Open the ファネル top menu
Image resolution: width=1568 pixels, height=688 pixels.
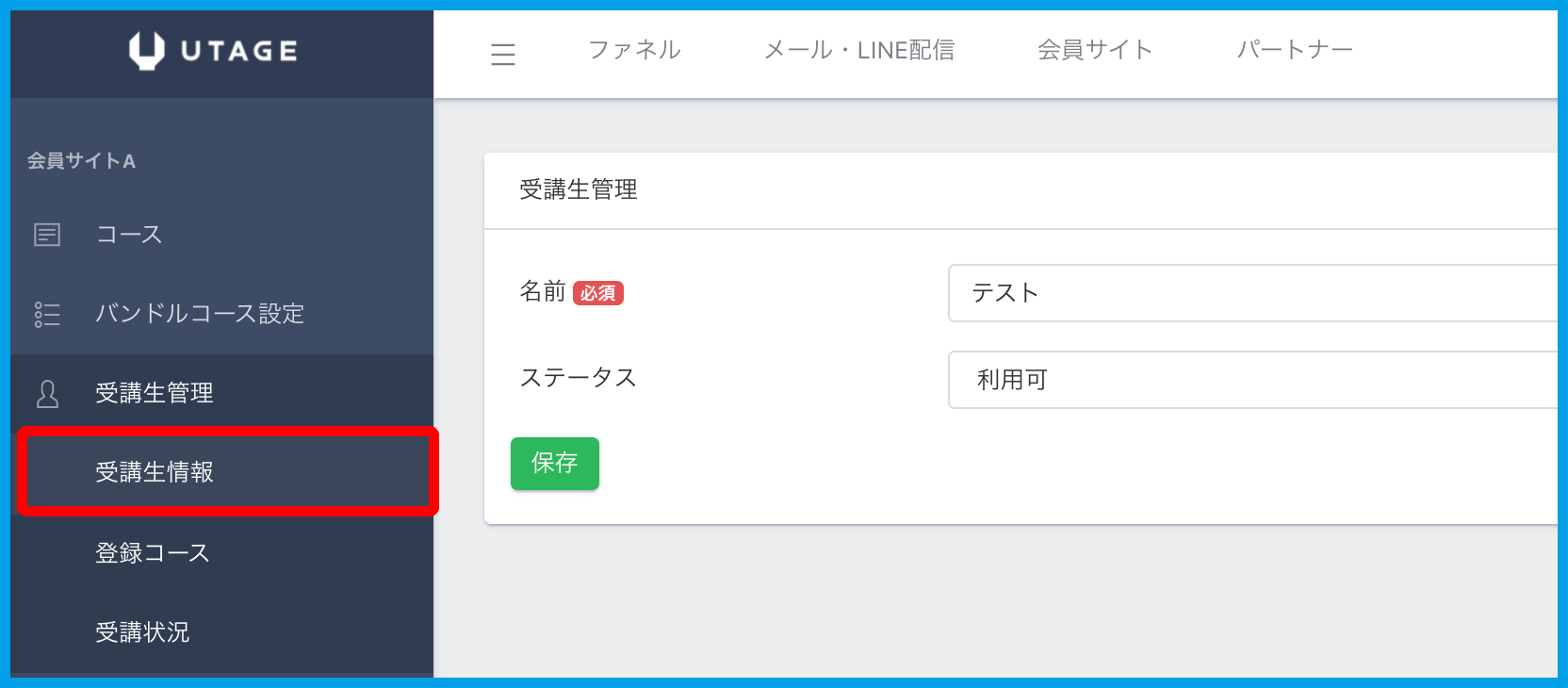(x=634, y=50)
